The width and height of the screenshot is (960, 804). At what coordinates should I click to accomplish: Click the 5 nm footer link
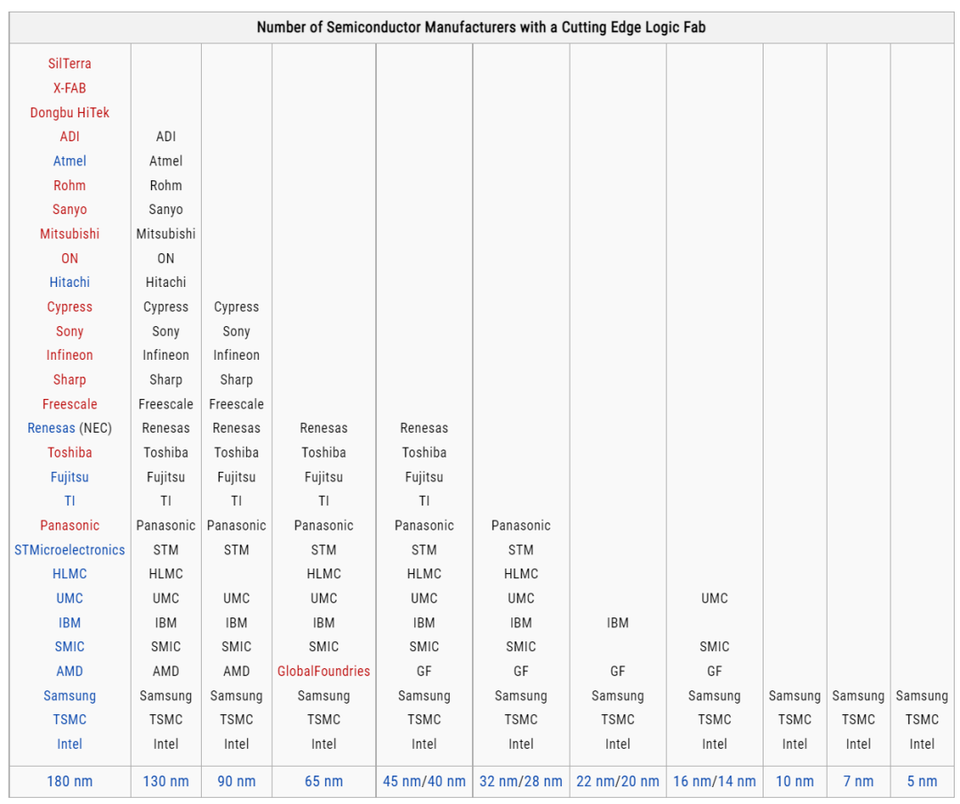pyautogui.click(x=922, y=781)
